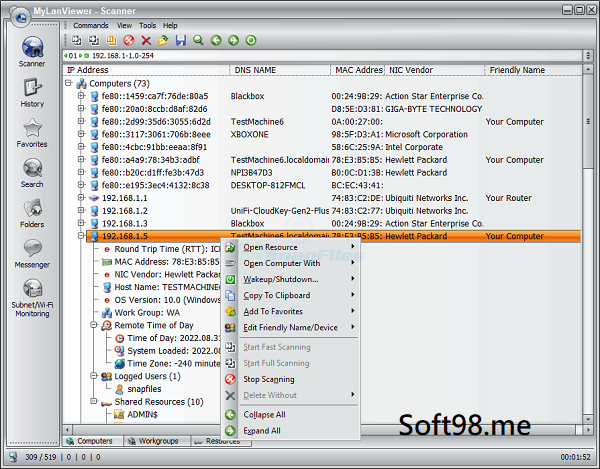Click the blue floppy save toolbar icon
The height and width of the screenshot is (469, 600).
(181, 40)
